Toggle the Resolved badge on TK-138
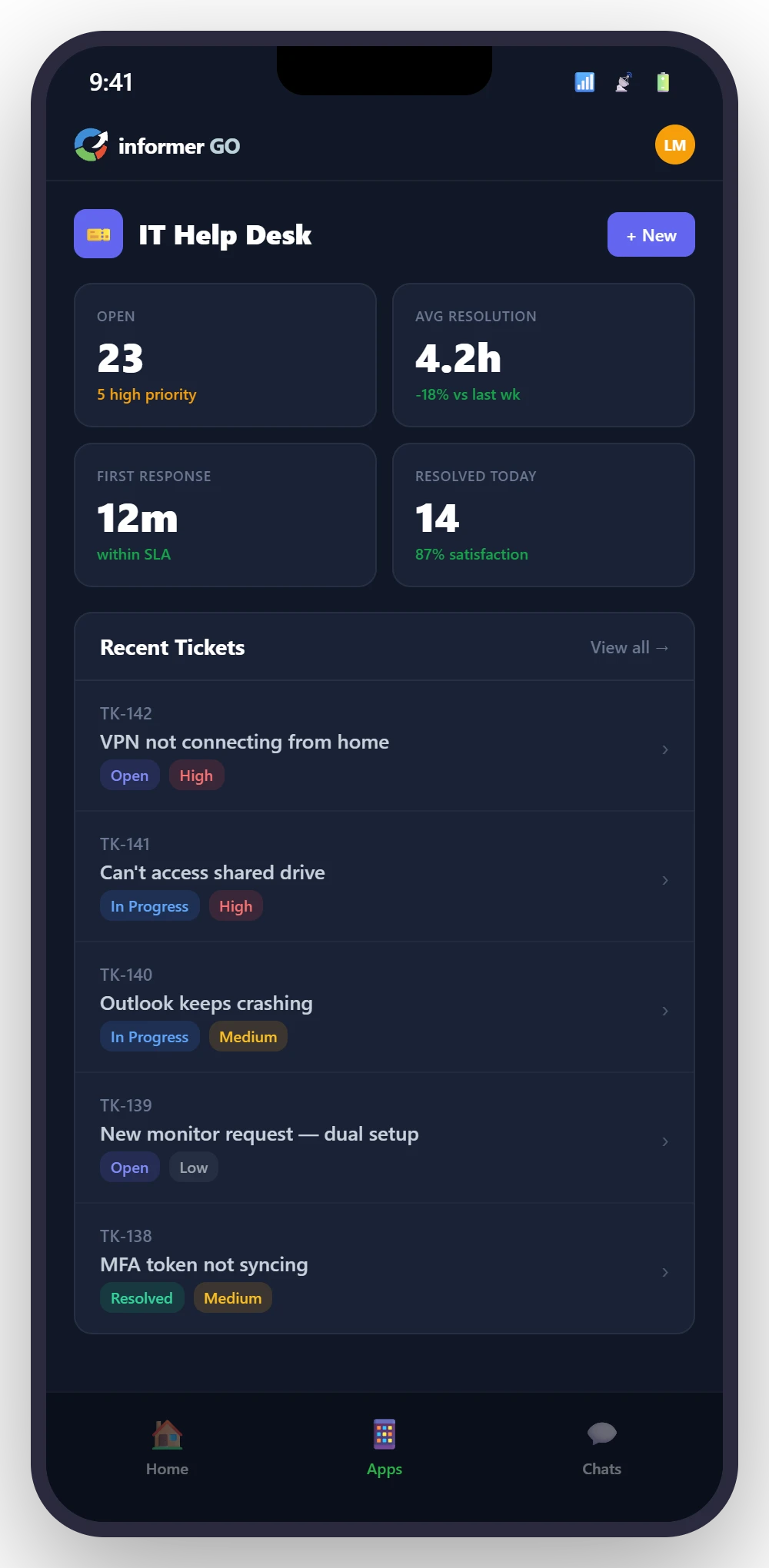769x1568 pixels. click(x=141, y=1297)
